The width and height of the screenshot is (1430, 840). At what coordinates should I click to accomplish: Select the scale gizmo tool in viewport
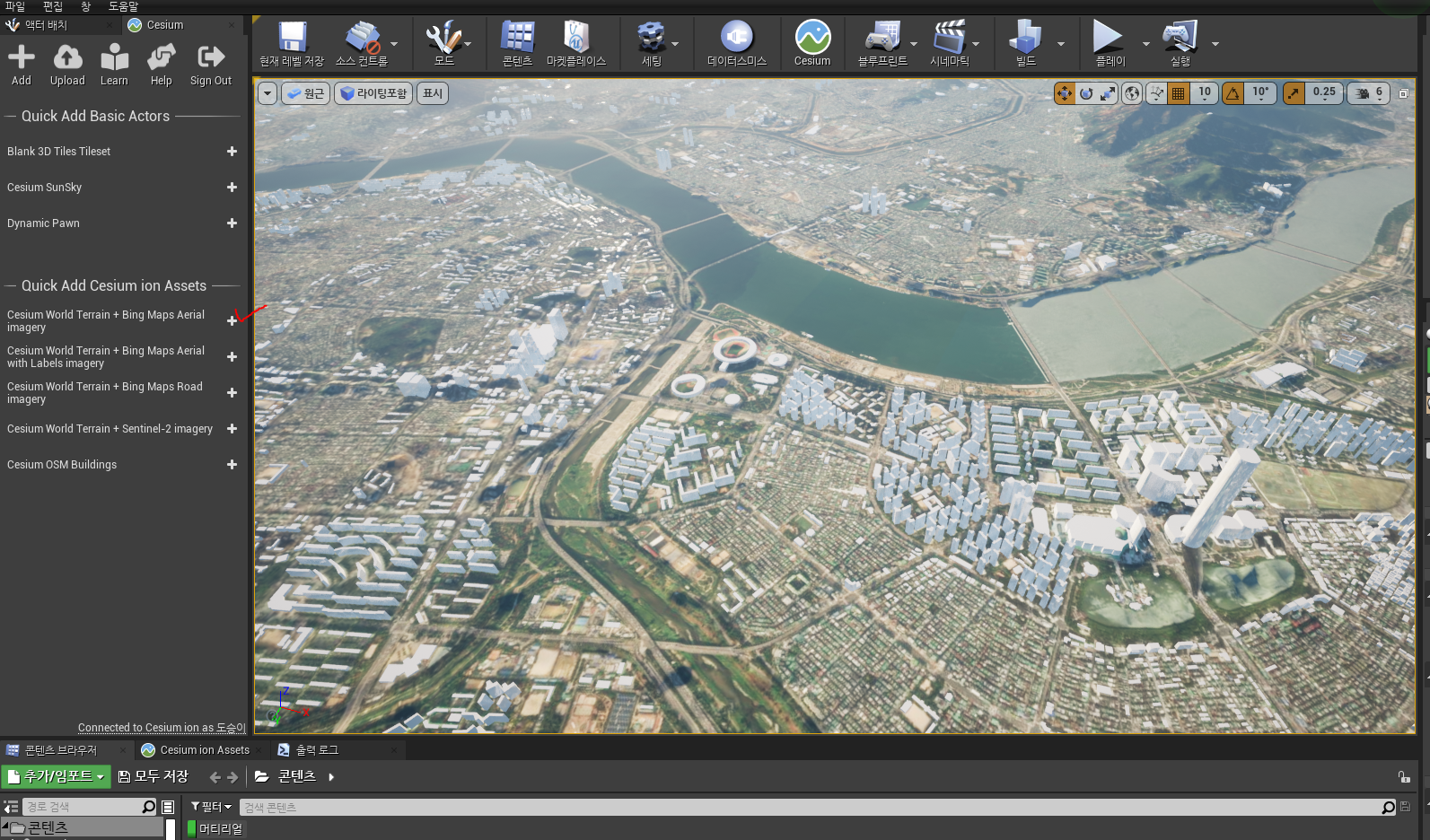pos(1108,93)
